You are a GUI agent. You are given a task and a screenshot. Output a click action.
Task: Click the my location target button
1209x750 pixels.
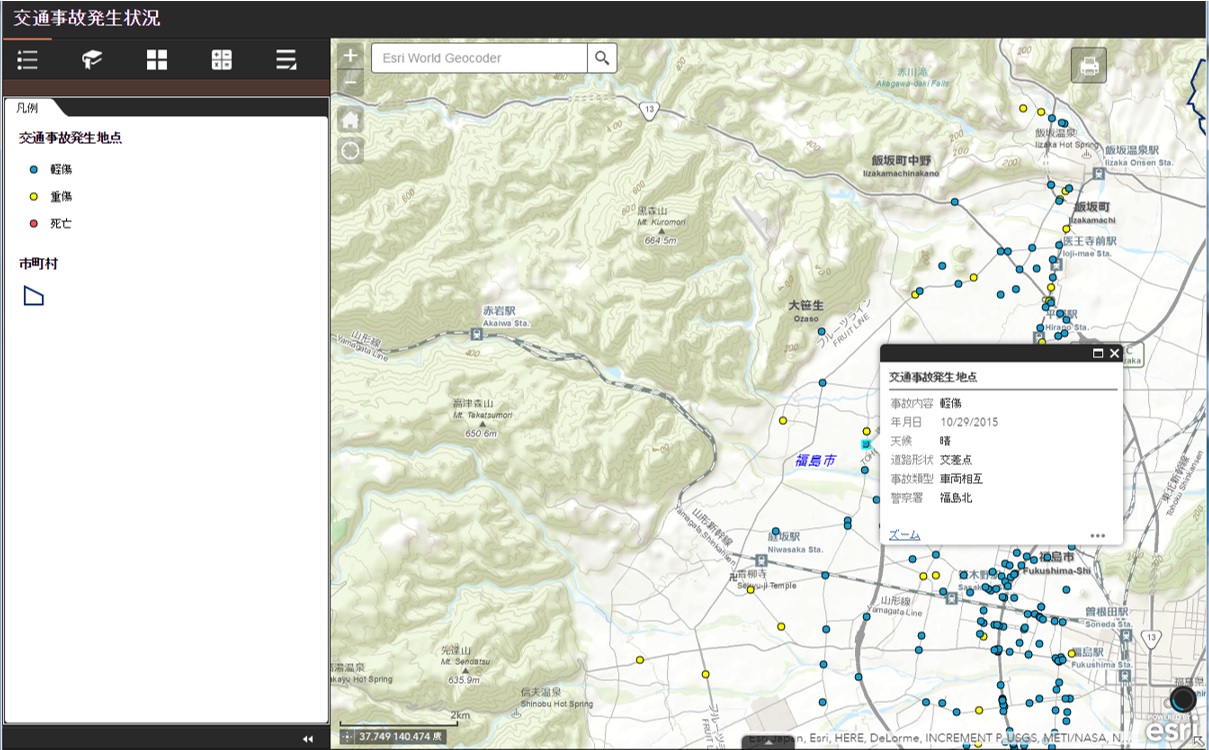tap(350, 151)
